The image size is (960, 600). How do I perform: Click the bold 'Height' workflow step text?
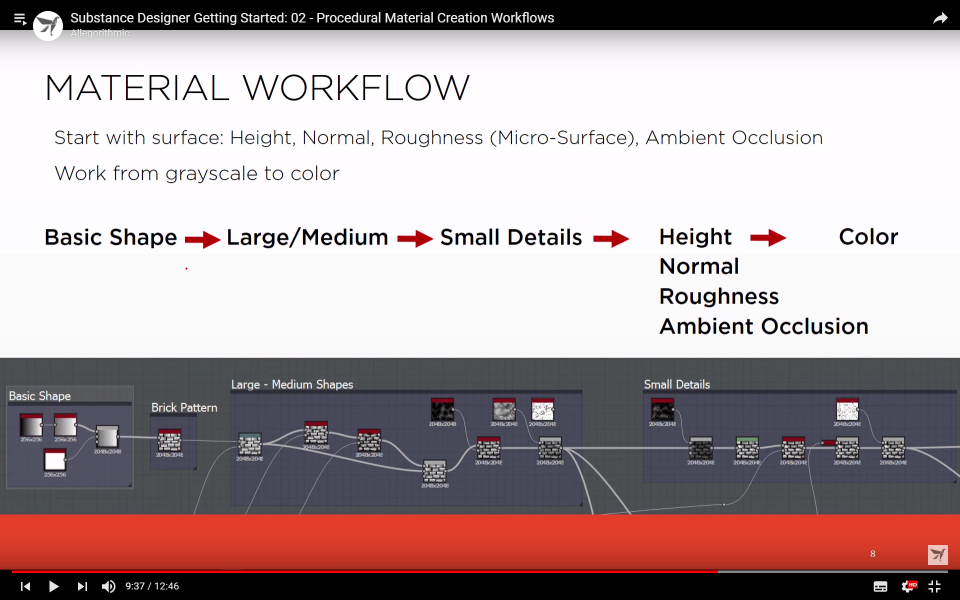click(696, 238)
